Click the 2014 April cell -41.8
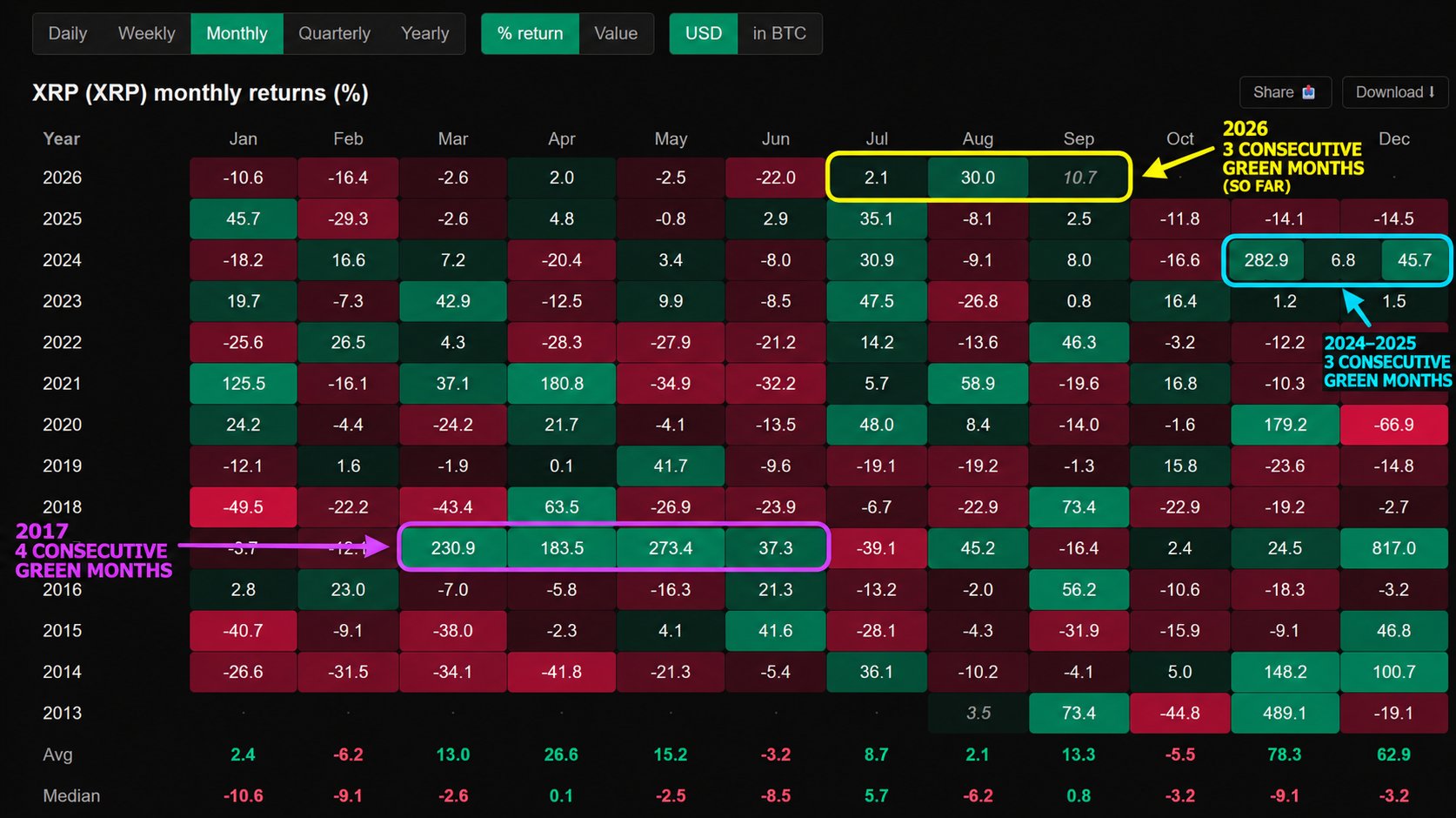 coord(562,672)
